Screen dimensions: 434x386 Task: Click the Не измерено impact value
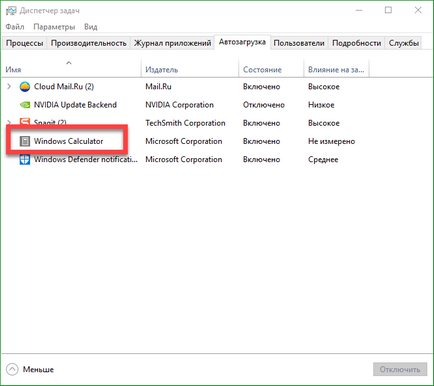pyautogui.click(x=331, y=141)
